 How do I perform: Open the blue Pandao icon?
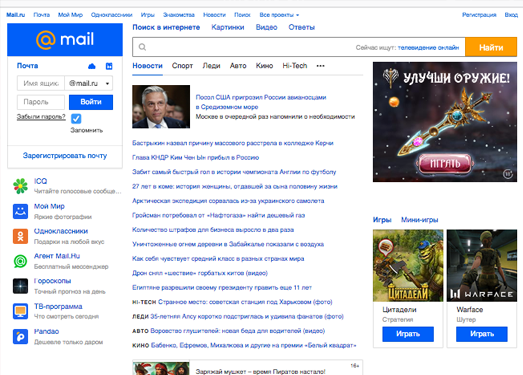20,336
